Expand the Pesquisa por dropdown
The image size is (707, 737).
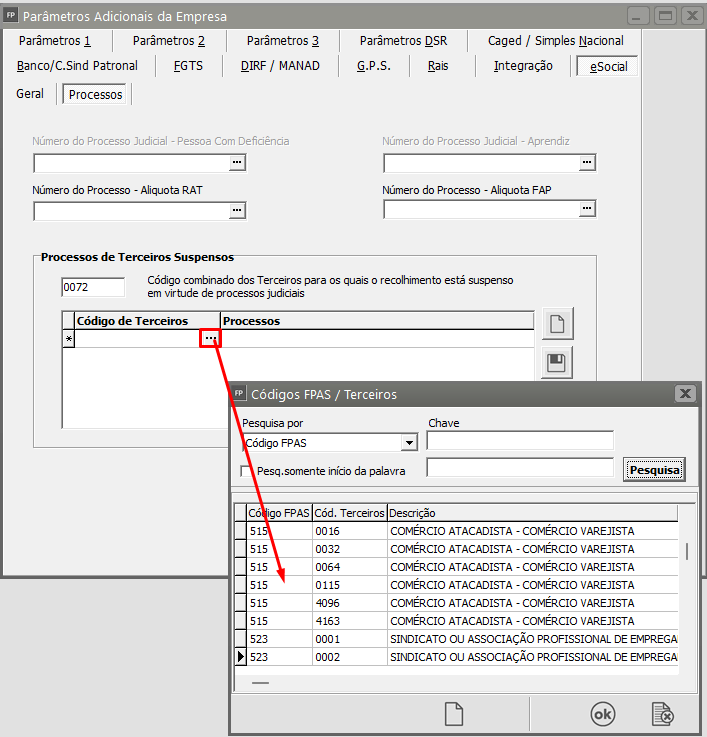[409, 442]
